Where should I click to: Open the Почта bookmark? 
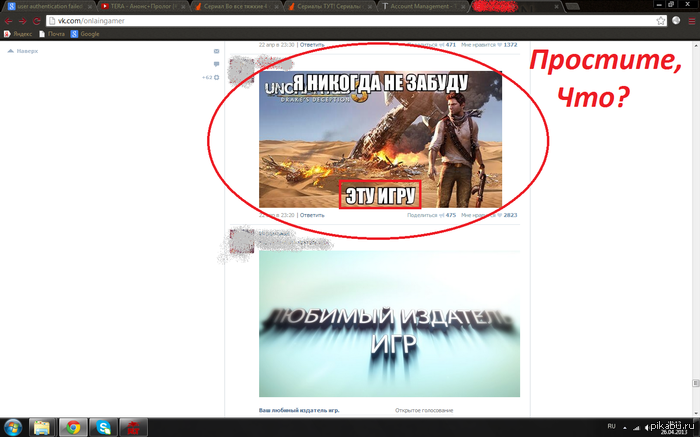(56, 34)
